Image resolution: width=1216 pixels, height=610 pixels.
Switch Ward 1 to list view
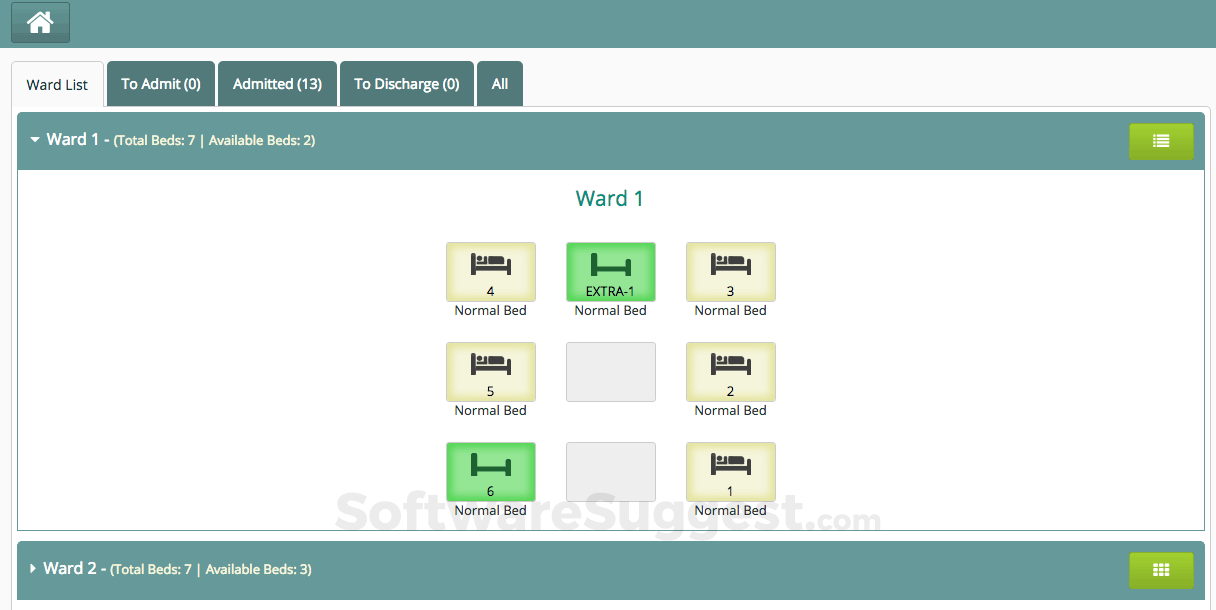point(1160,141)
